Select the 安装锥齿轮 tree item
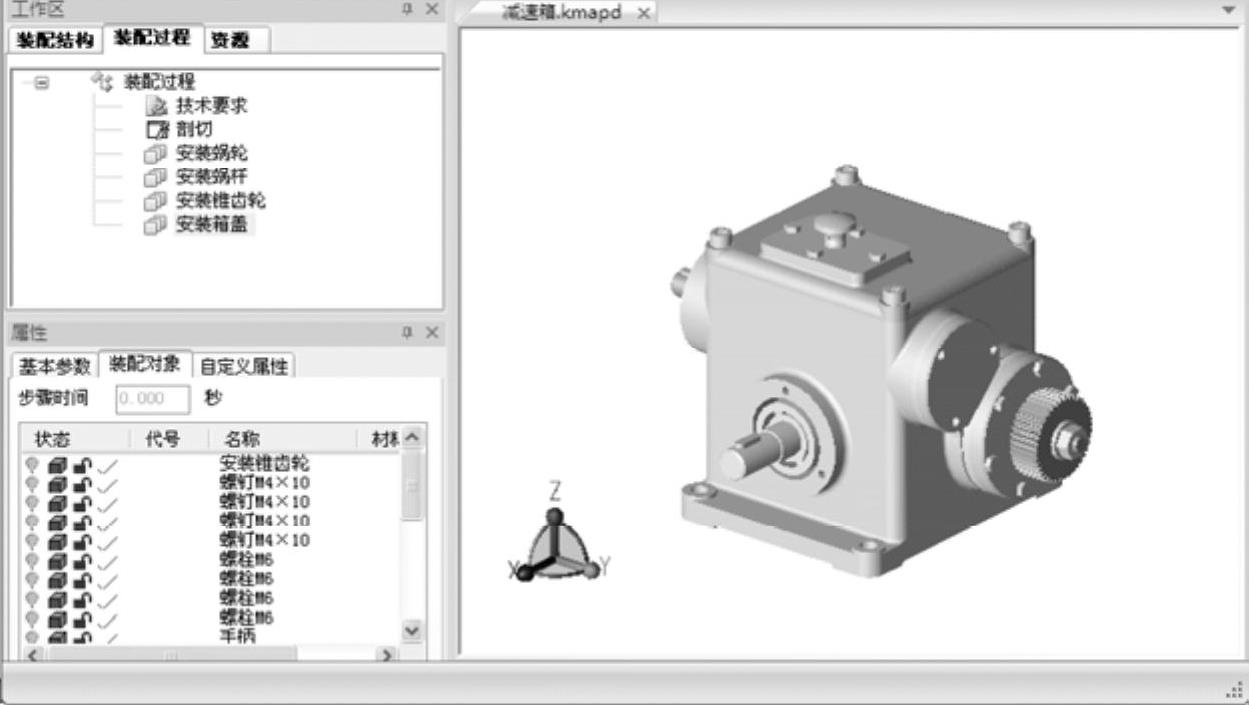Viewport: 1249px width, 705px height. coord(220,201)
